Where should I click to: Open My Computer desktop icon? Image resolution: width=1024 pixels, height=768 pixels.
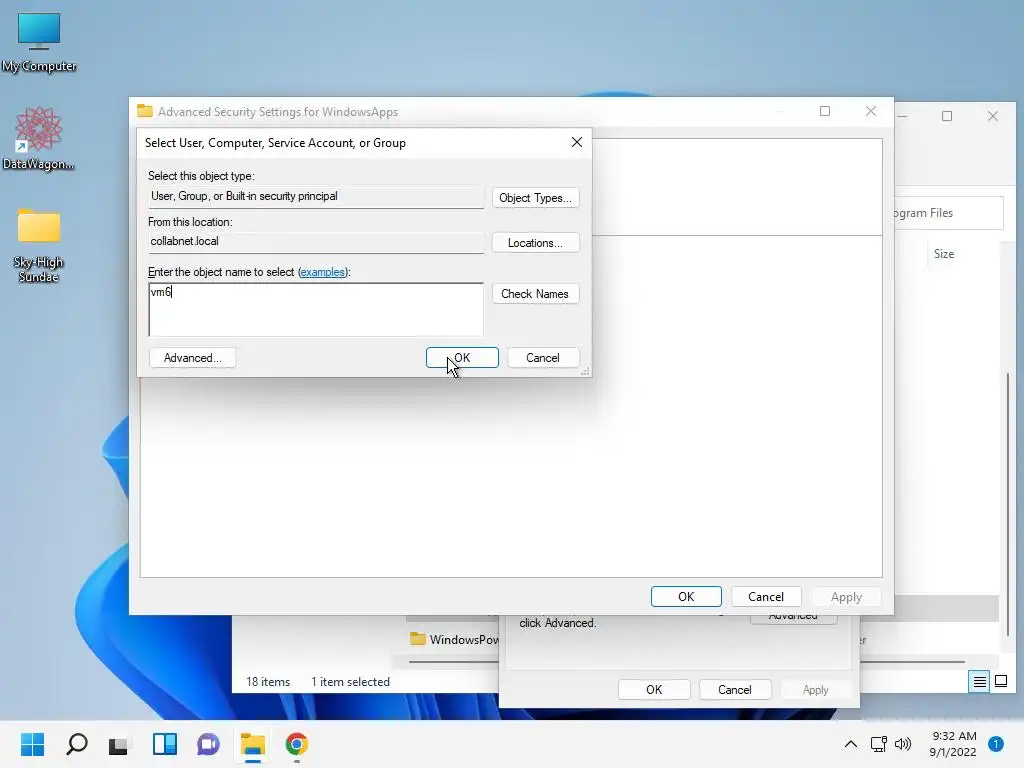(39, 42)
